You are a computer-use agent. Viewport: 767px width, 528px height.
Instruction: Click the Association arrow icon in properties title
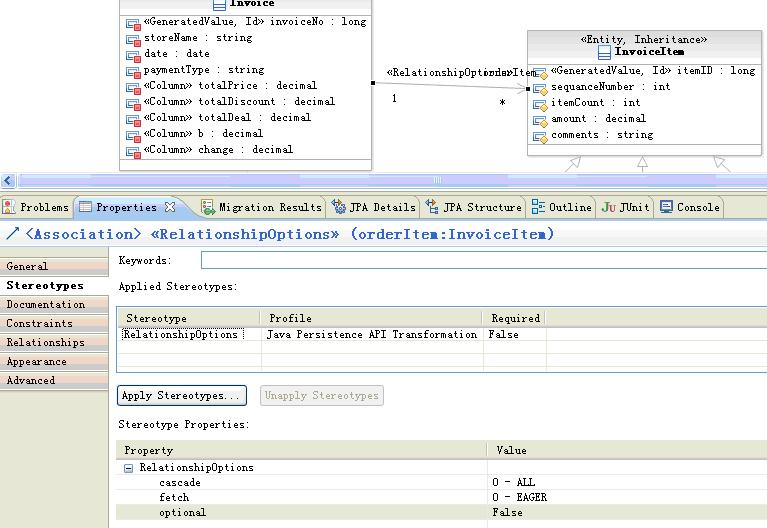[13, 233]
